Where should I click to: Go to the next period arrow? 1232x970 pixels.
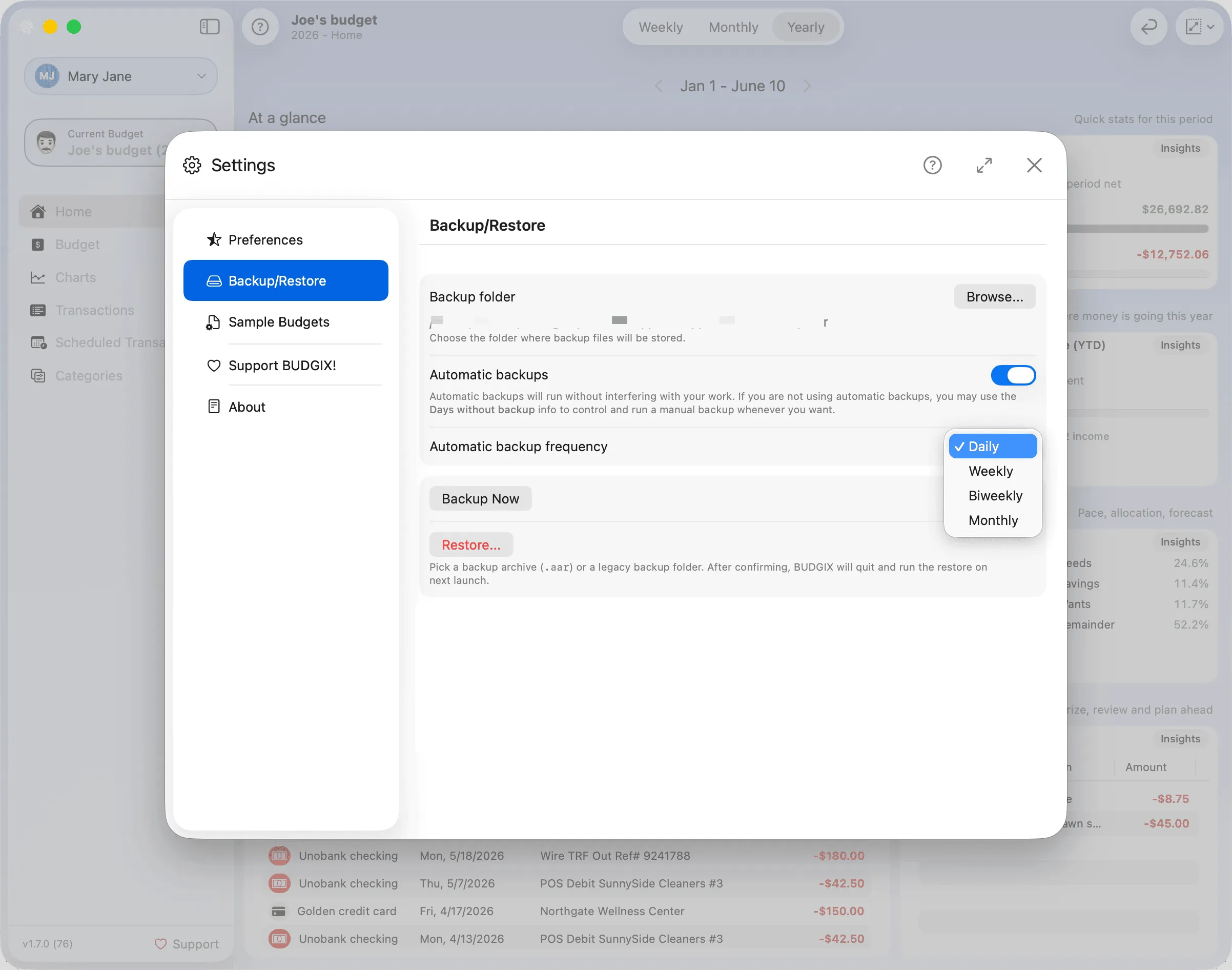[807, 86]
